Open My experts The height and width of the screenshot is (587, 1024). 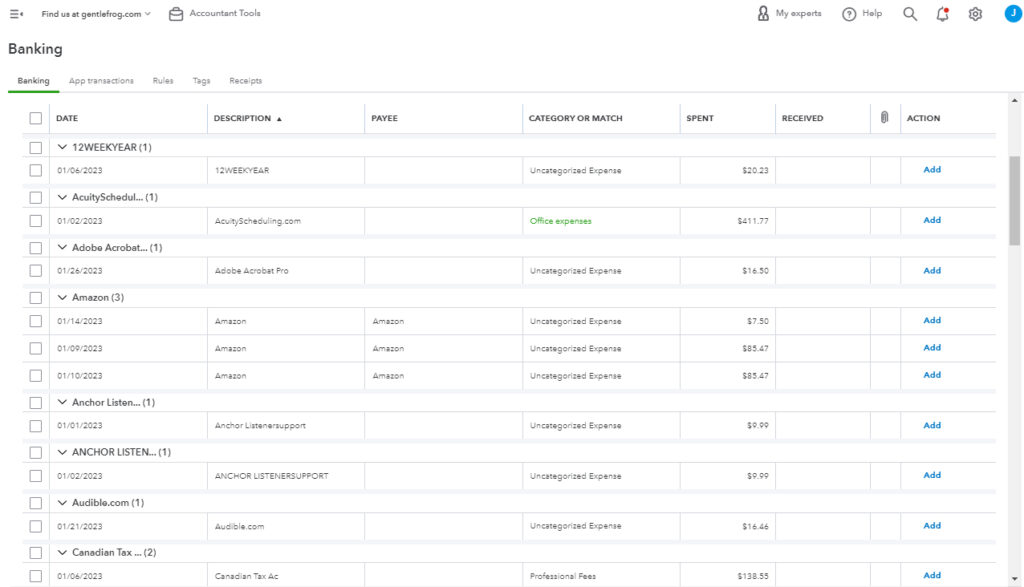[787, 13]
